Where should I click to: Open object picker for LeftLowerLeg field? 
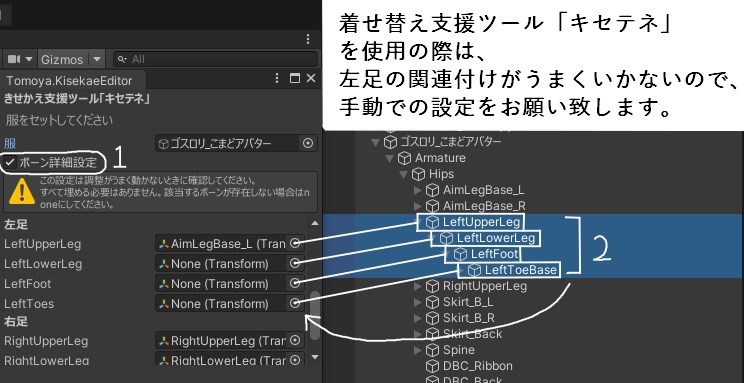[x=295, y=263]
